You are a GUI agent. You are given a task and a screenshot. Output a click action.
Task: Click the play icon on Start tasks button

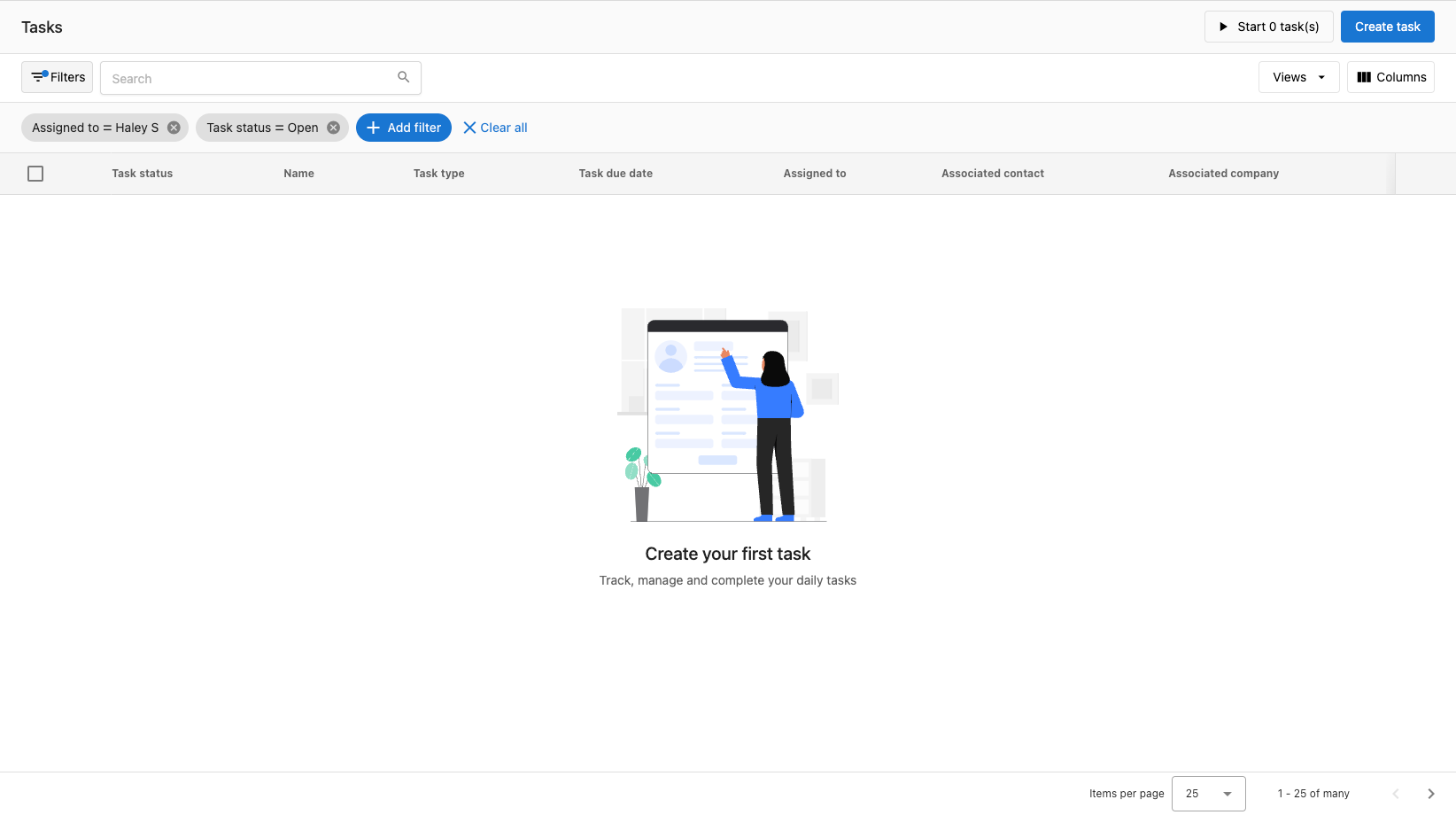(x=1225, y=27)
